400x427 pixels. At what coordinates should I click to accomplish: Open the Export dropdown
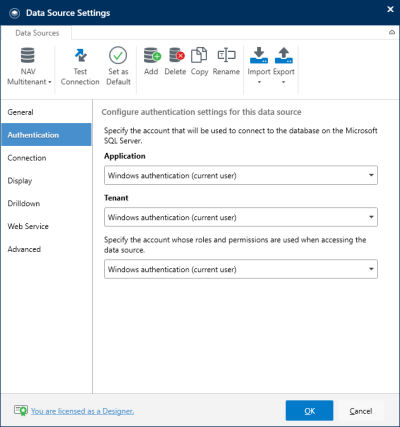(x=284, y=67)
